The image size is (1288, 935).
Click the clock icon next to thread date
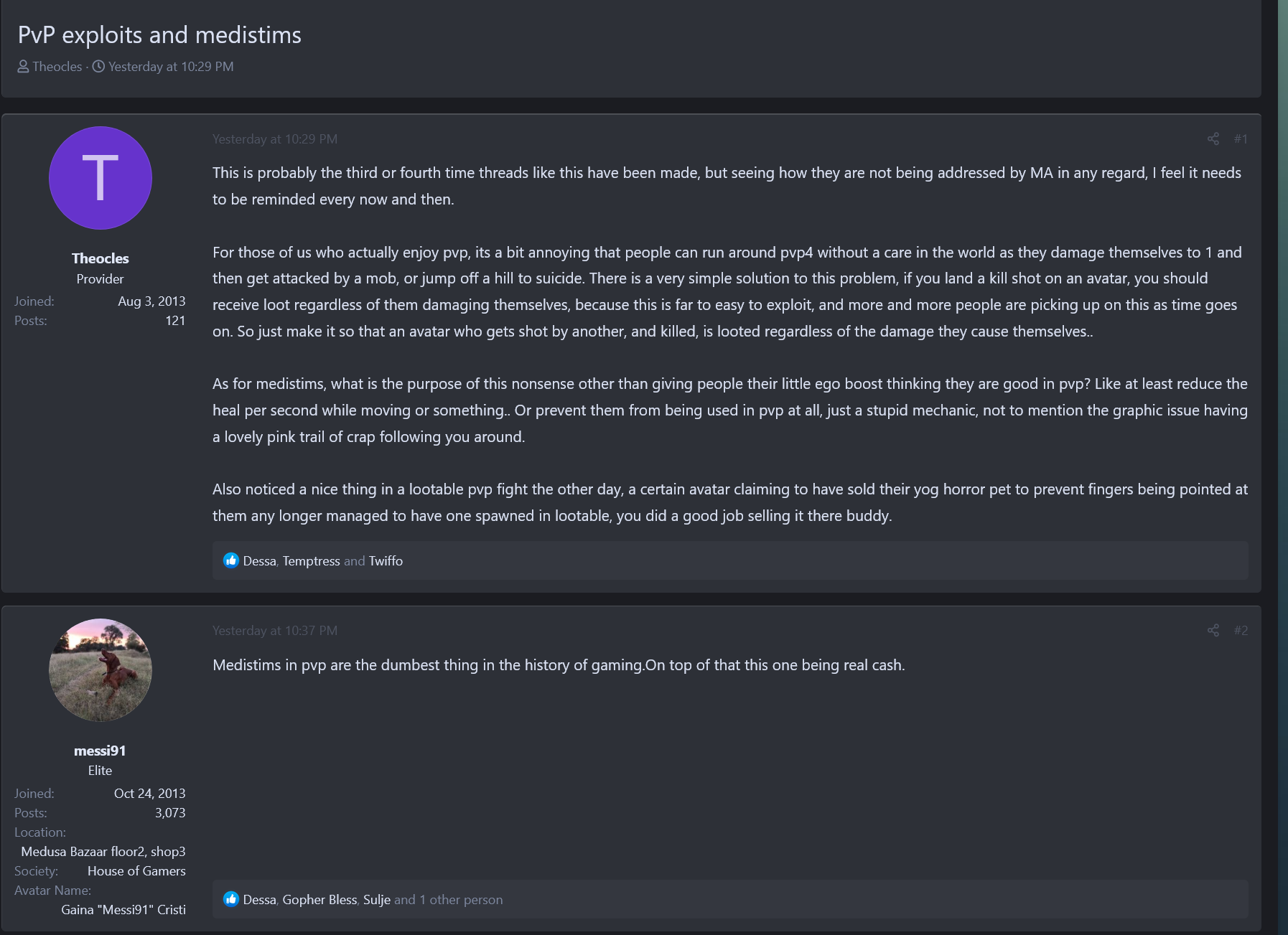[x=98, y=67]
